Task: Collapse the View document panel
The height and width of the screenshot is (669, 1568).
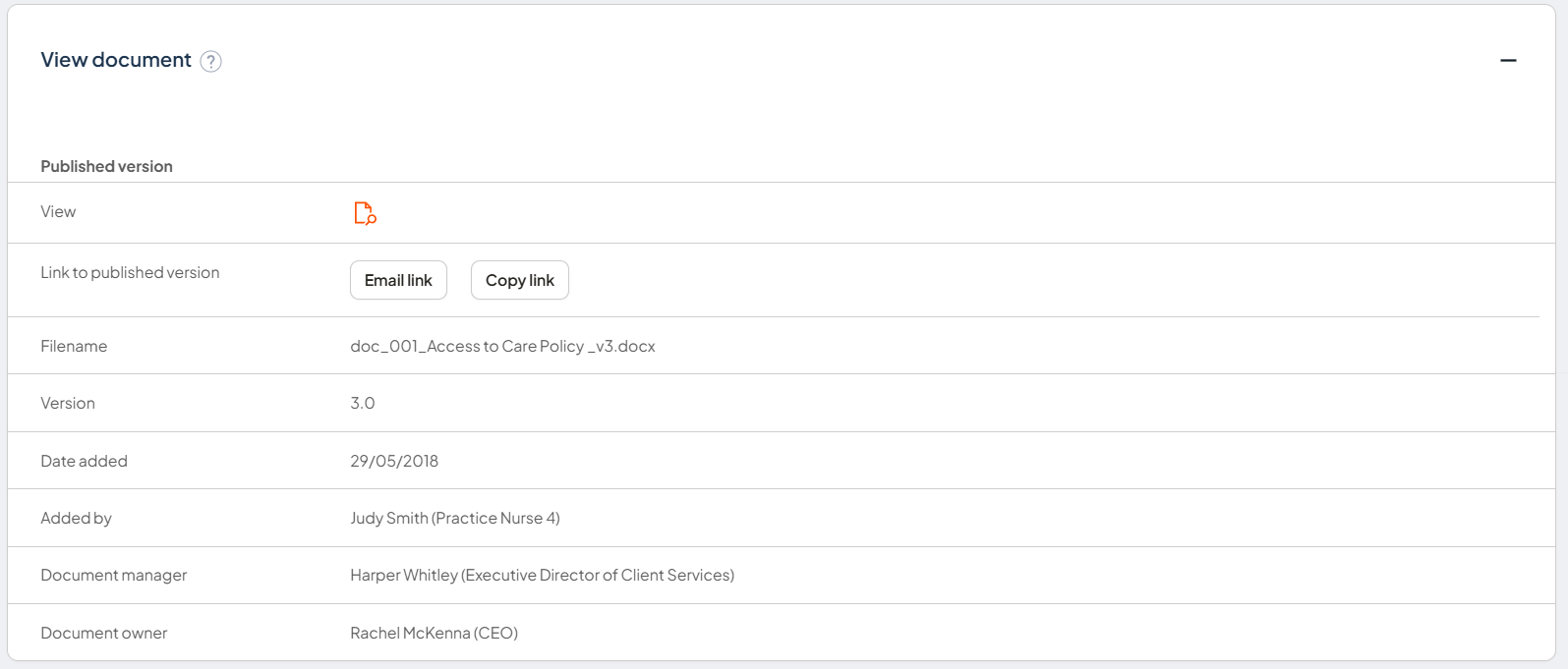Action: pos(1508,61)
